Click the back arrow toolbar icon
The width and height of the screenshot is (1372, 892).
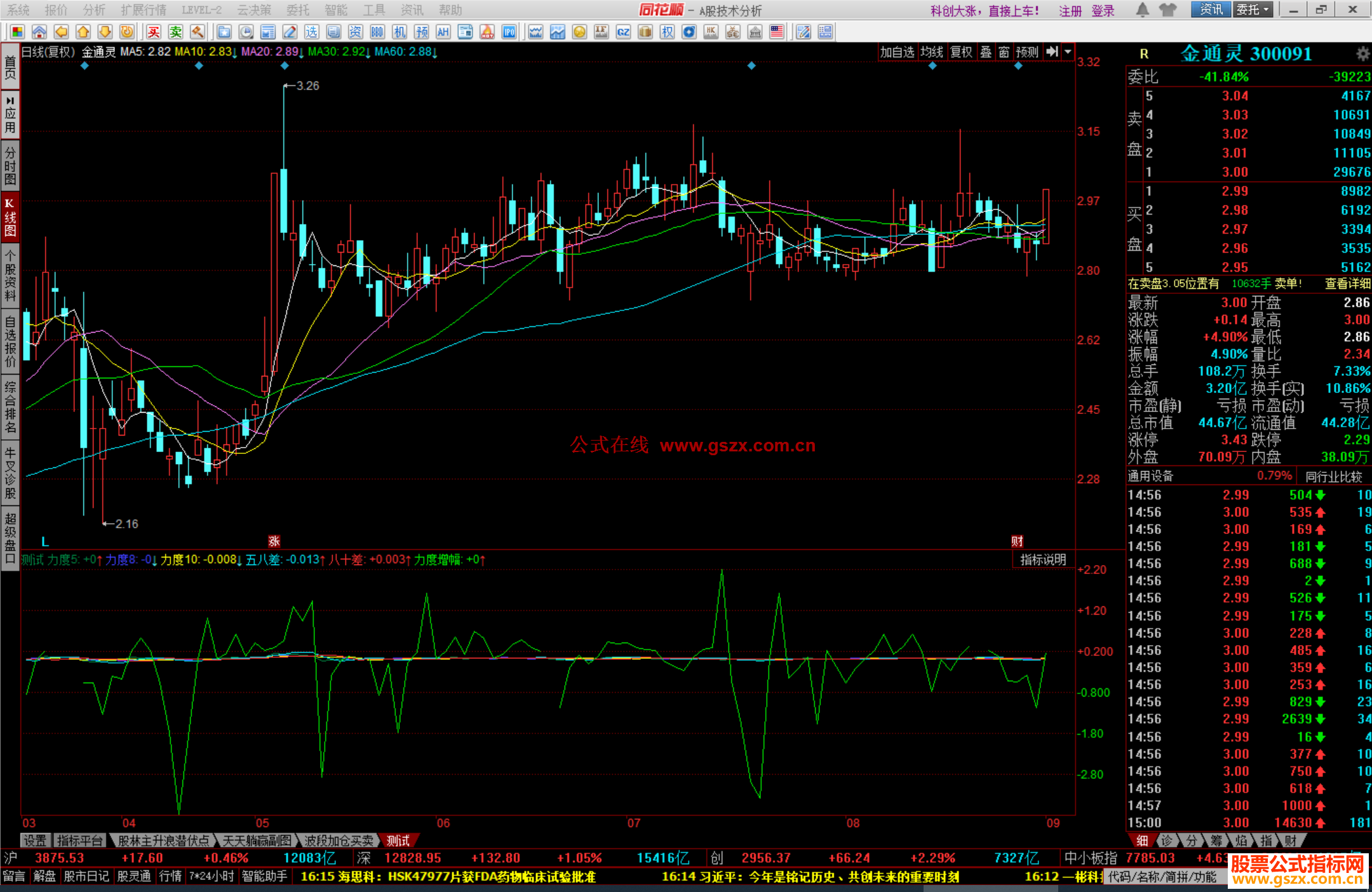coord(61,32)
